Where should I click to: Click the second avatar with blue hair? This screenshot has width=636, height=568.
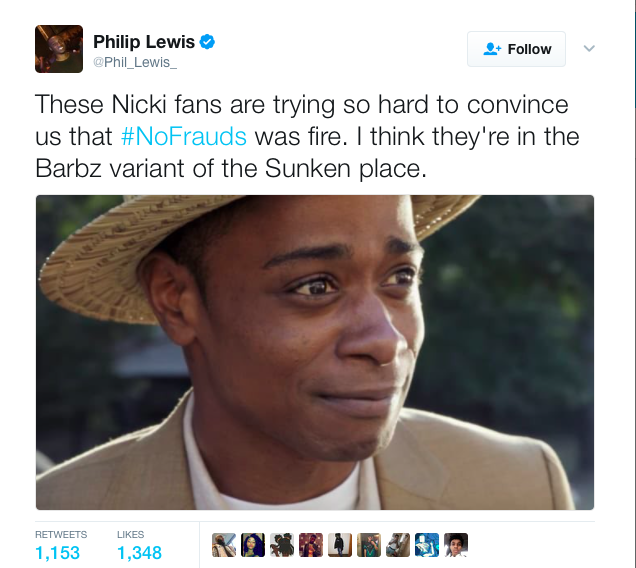(253, 545)
